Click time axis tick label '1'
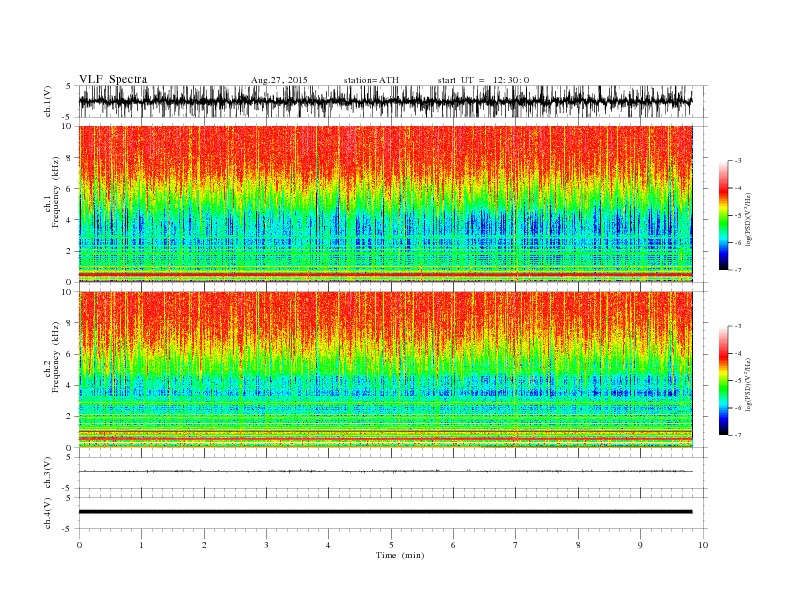 click(142, 545)
